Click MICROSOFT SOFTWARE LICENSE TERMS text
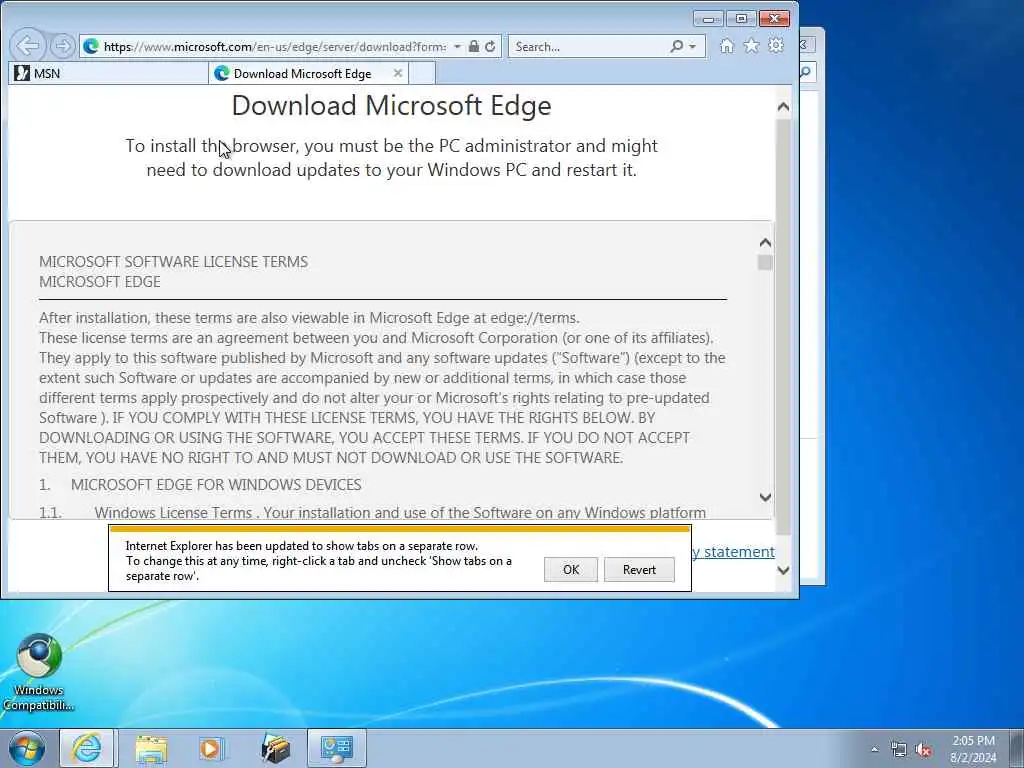The image size is (1024, 768). point(173,261)
